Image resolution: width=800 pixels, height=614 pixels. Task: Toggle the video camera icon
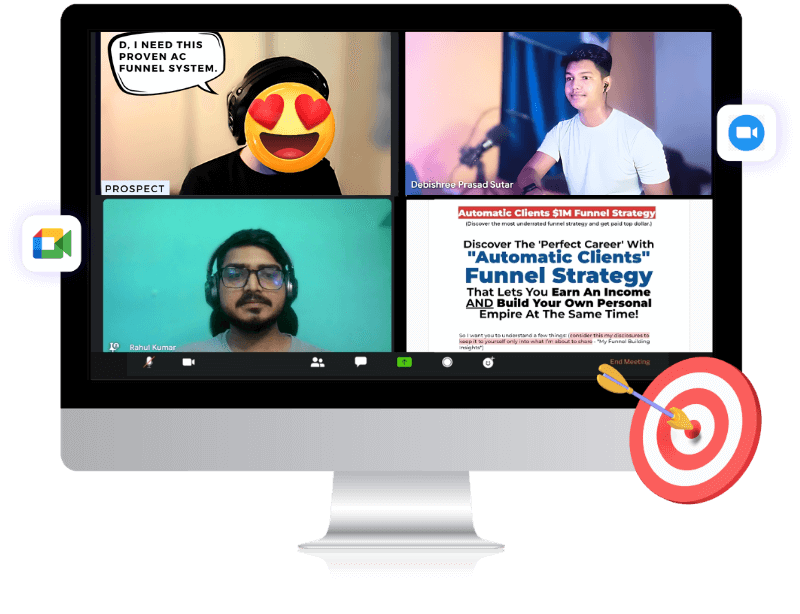pyautogui.click(x=188, y=362)
